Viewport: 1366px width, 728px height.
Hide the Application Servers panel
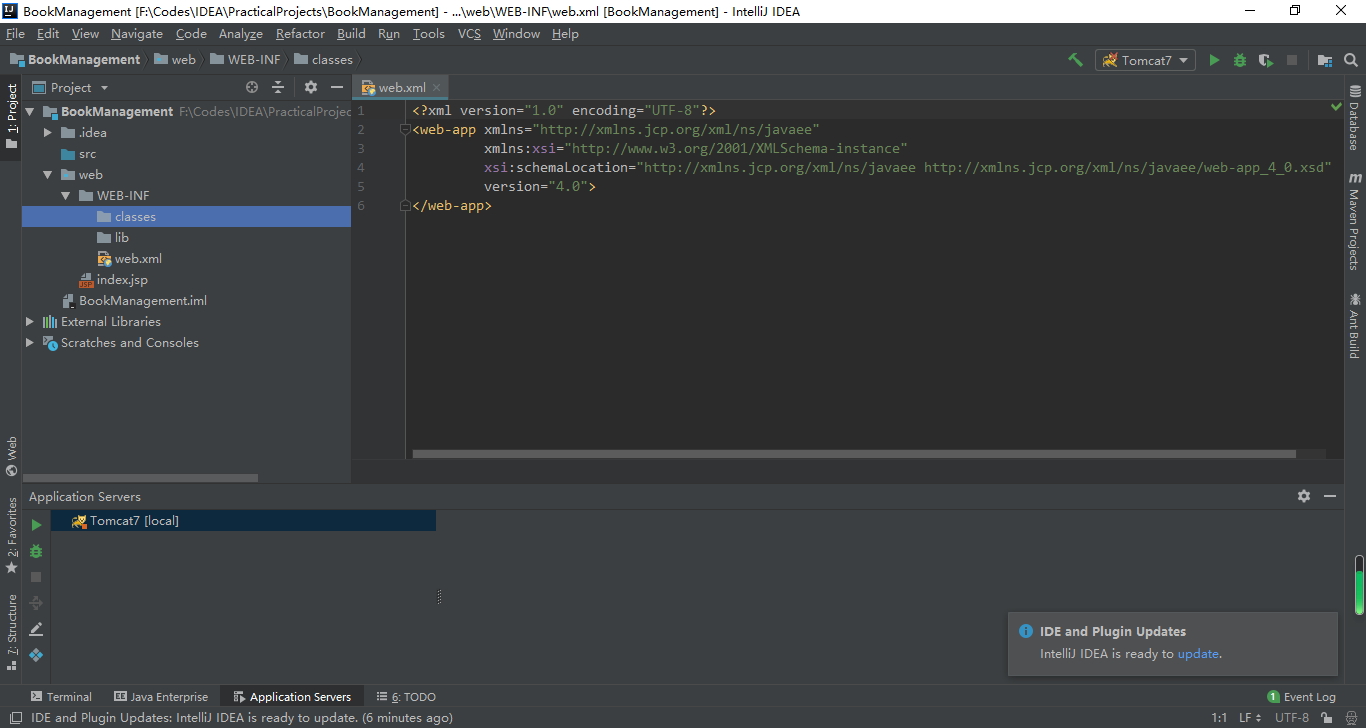point(1329,496)
